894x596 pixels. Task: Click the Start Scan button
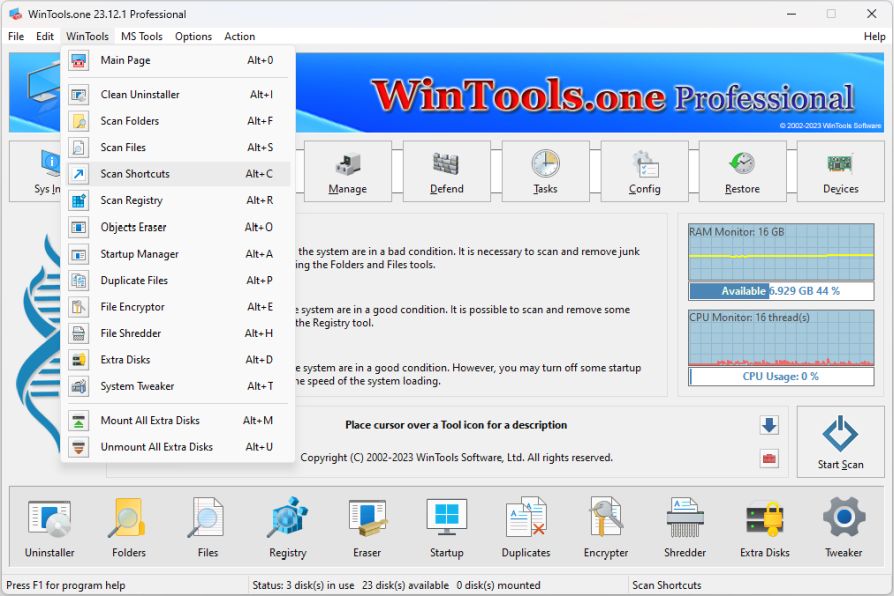(x=840, y=441)
